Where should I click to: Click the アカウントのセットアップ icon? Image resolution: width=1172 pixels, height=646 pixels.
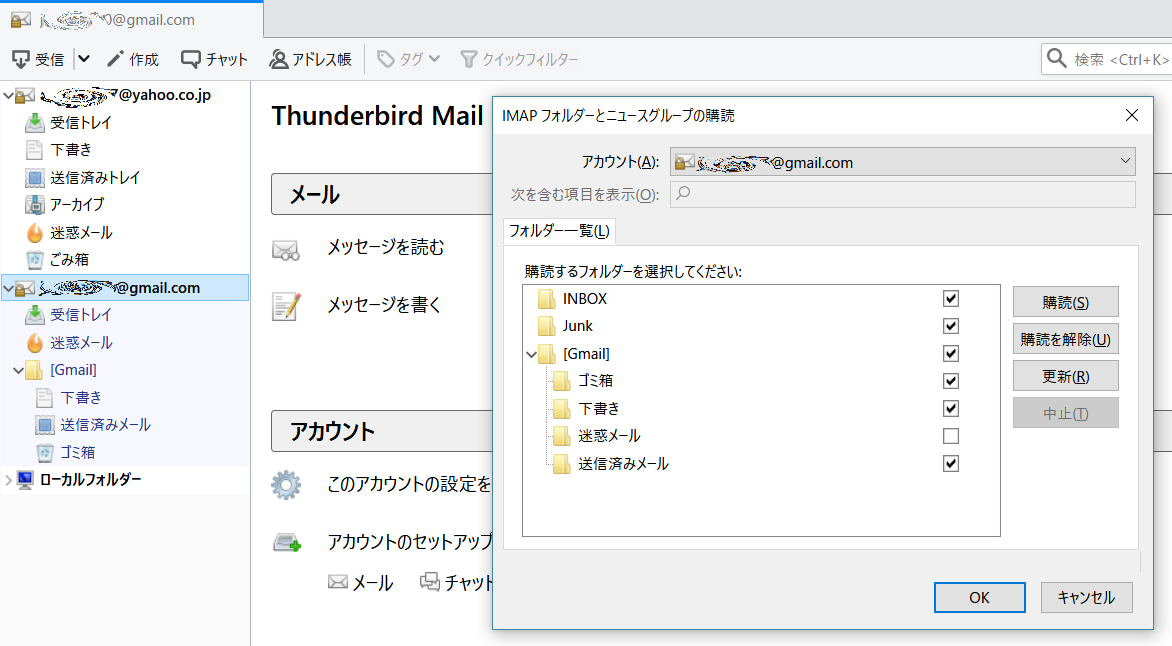(x=287, y=543)
